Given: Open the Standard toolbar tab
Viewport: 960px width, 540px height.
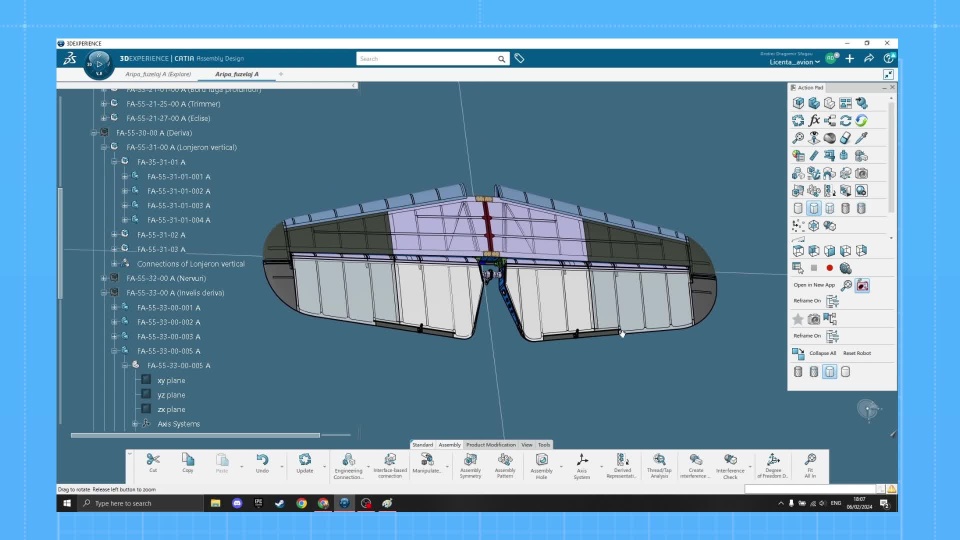Looking at the screenshot, I should 422,445.
